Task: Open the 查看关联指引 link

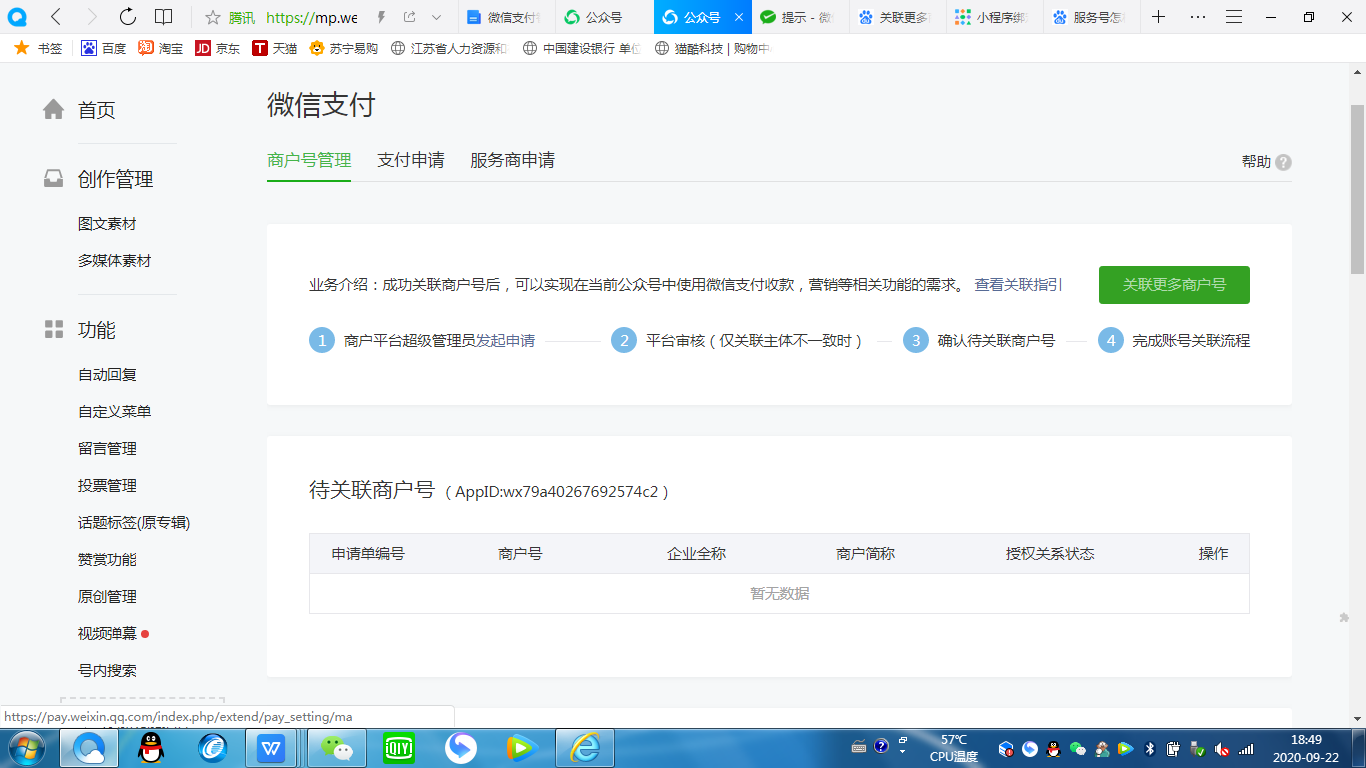Action: (x=1019, y=285)
